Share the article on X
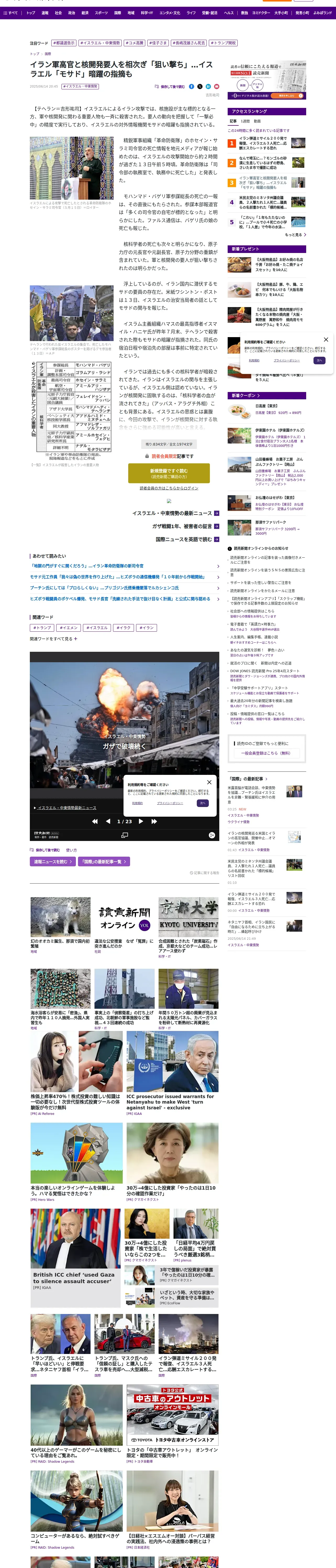This screenshot has height=1568, width=336. click(x=200, y=87)
